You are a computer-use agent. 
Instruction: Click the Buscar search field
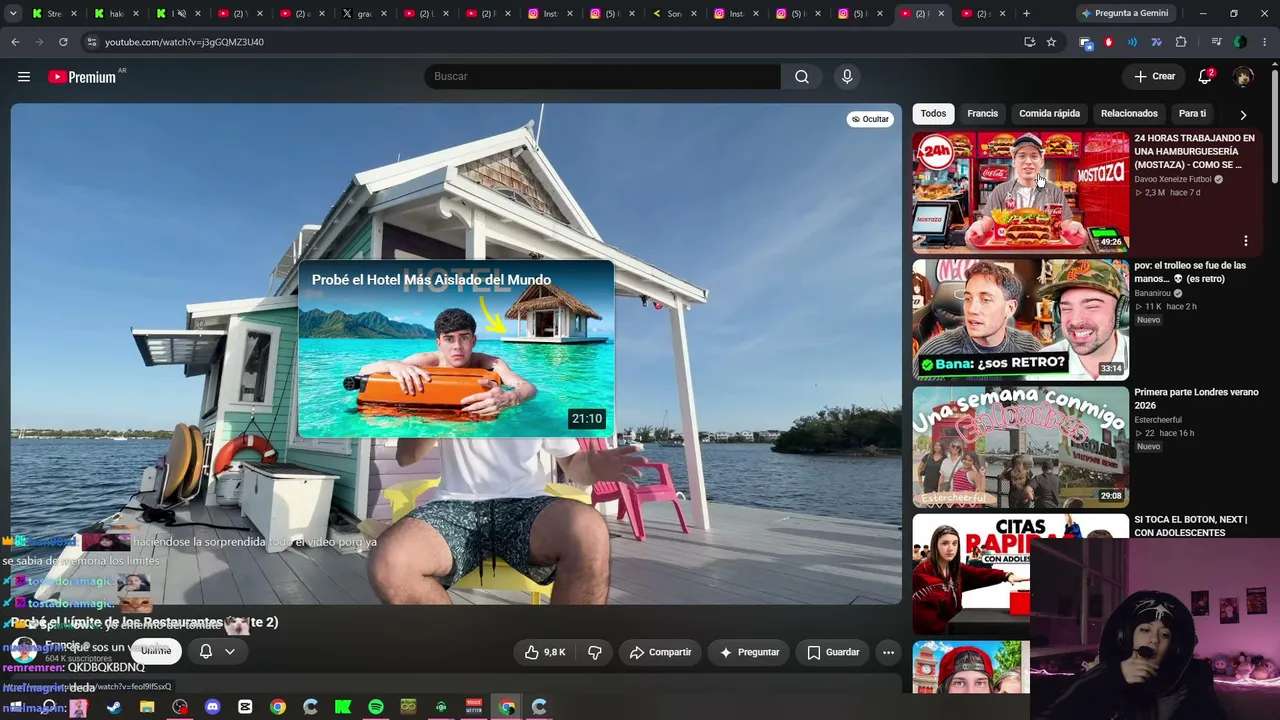603,77
